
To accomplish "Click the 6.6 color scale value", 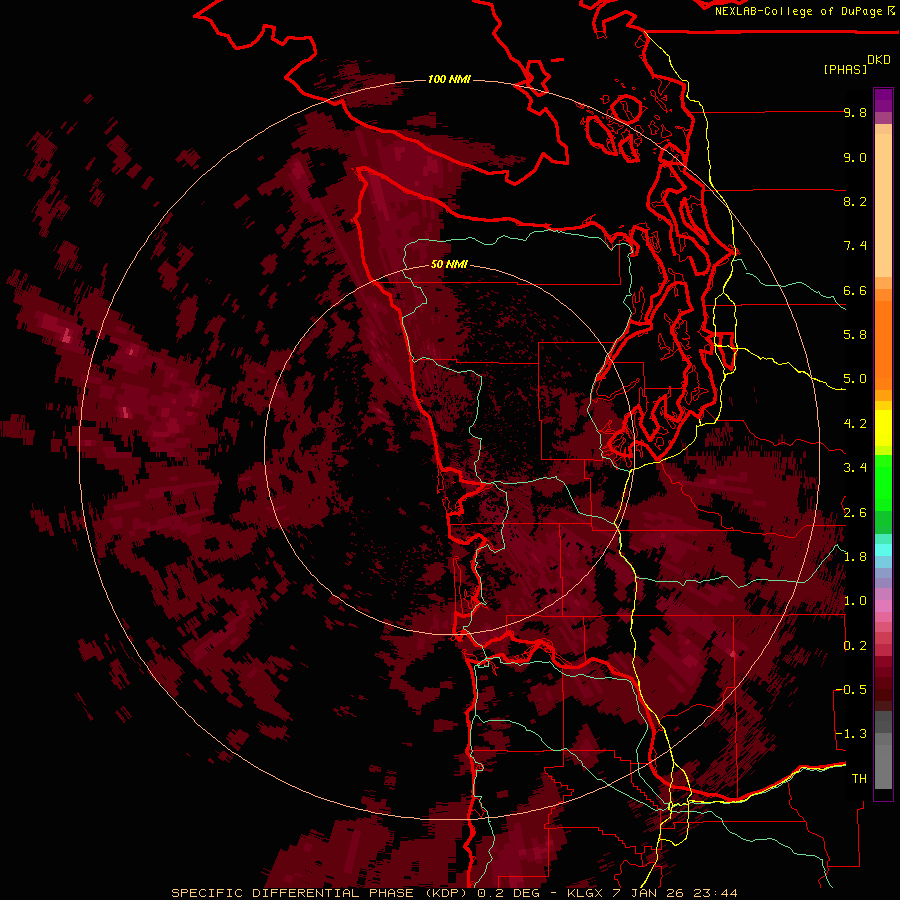I will [855, 290].
